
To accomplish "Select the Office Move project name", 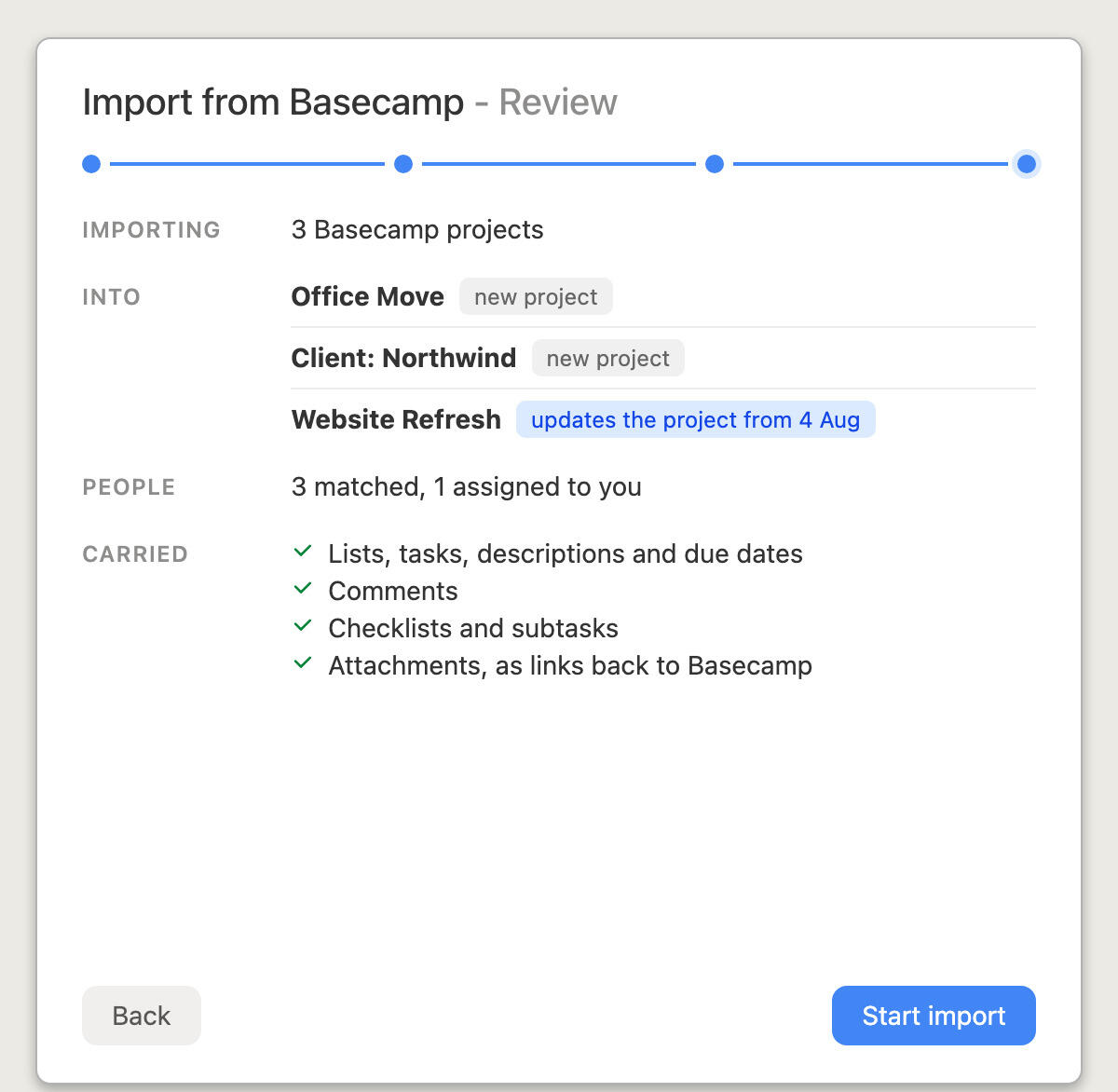I will (x=368, y=296).
